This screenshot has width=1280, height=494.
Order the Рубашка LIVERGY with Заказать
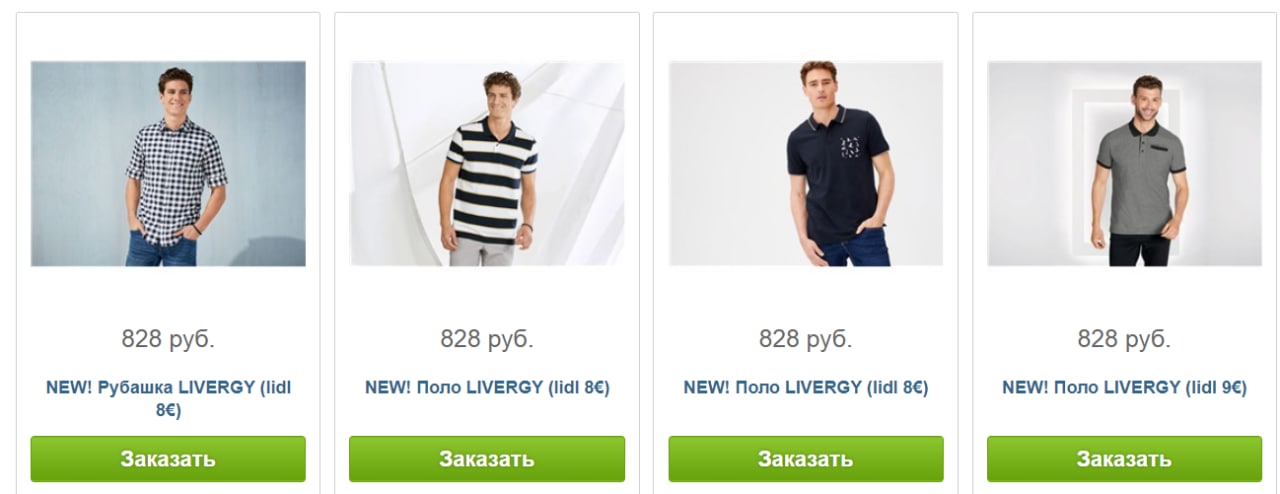[x=168, y=459]
